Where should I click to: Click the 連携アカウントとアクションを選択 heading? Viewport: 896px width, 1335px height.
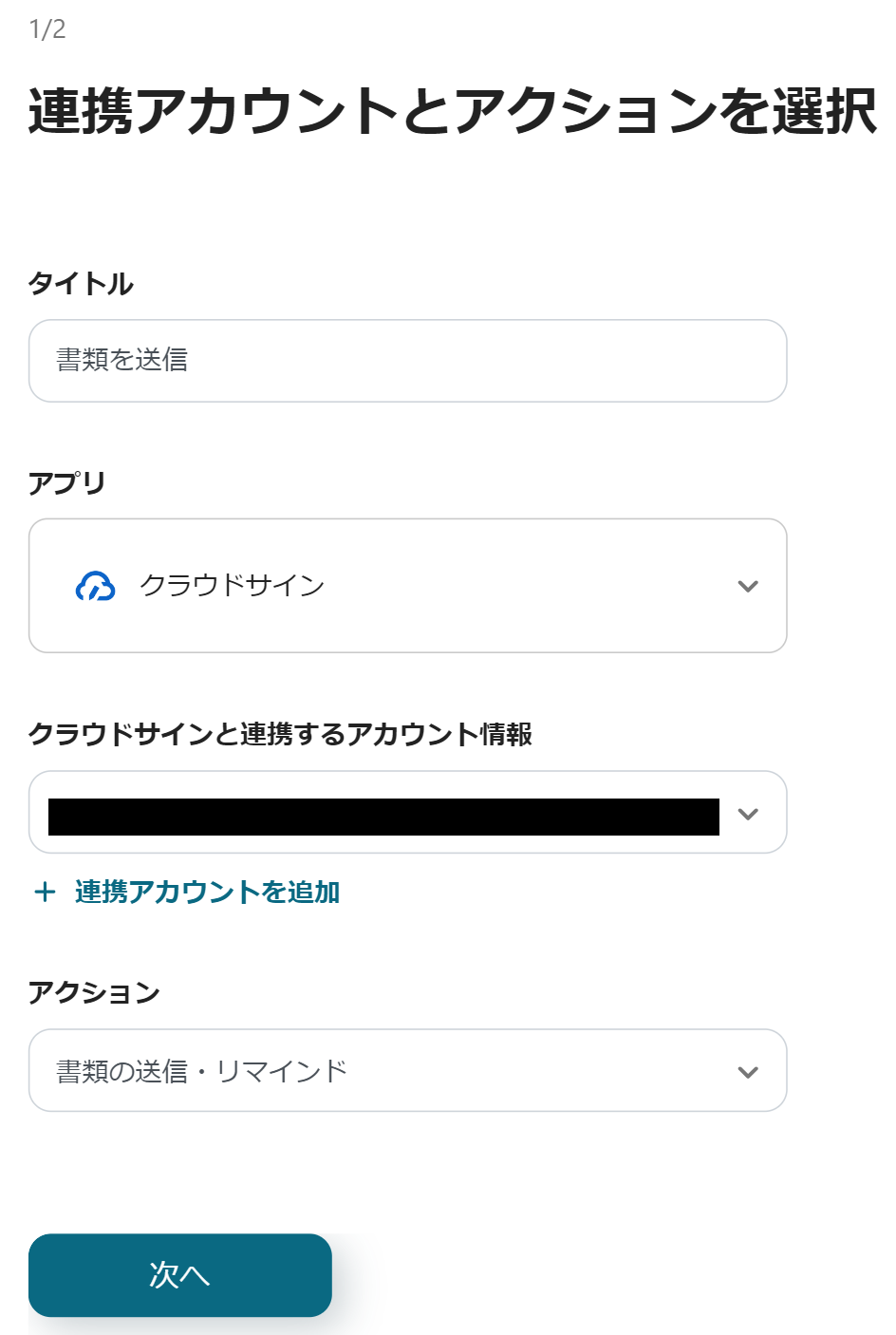tap(452, 111)
